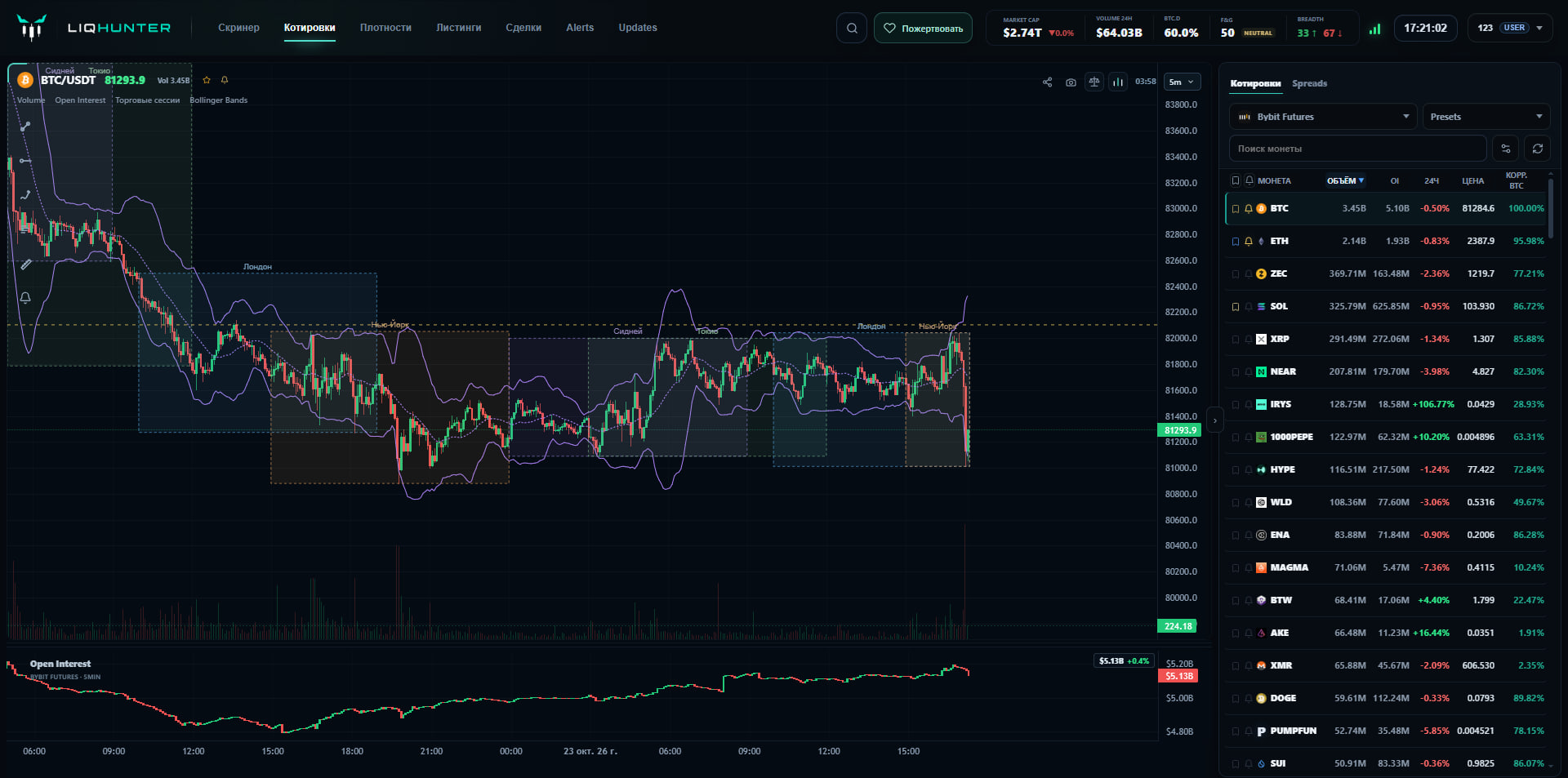Viewport: 1568px width, 778px height.
Task: Click the LiqHunter logo icon
Action: point(31,28)
